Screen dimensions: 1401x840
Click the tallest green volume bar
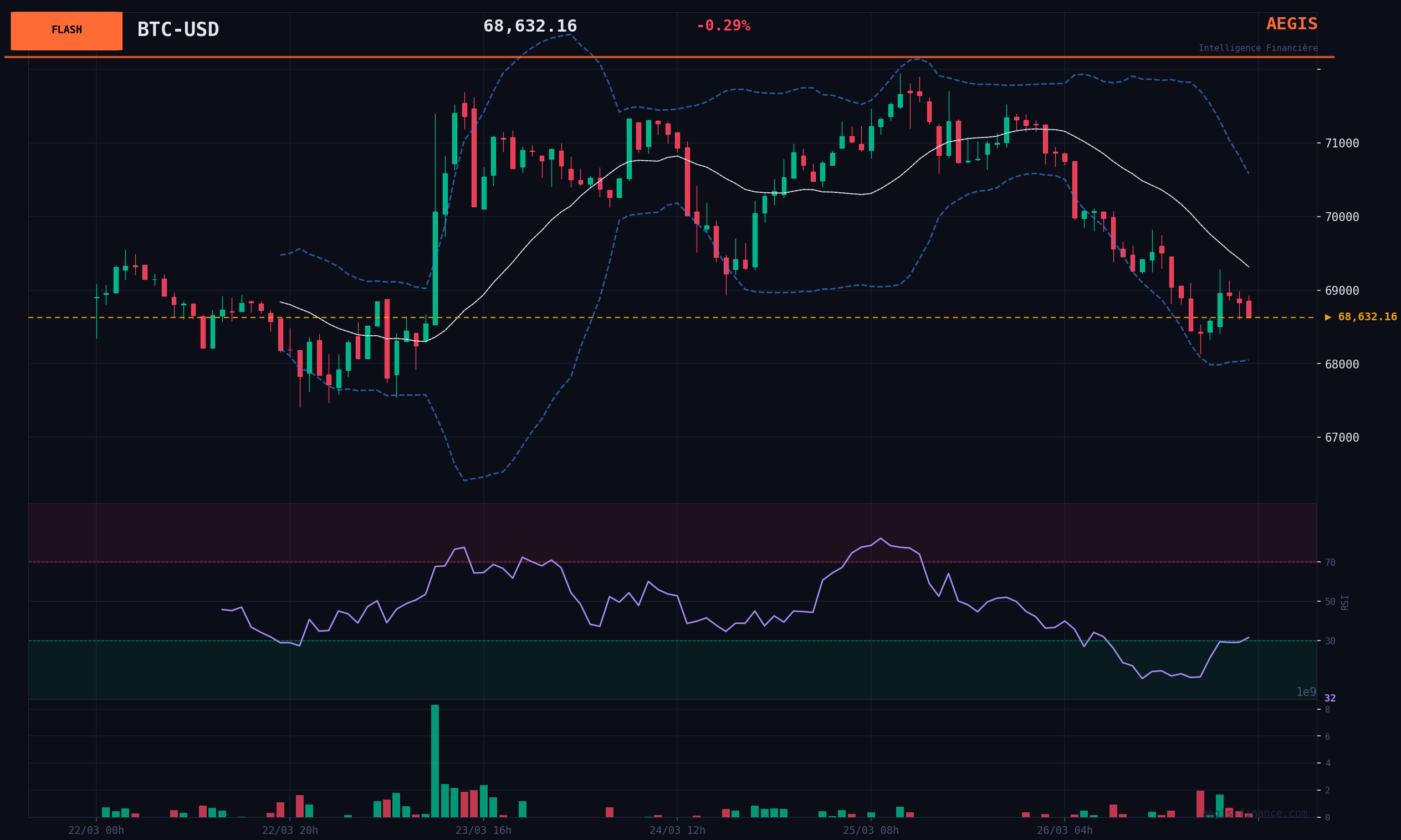pyautogui.click(x=434, y=761)
